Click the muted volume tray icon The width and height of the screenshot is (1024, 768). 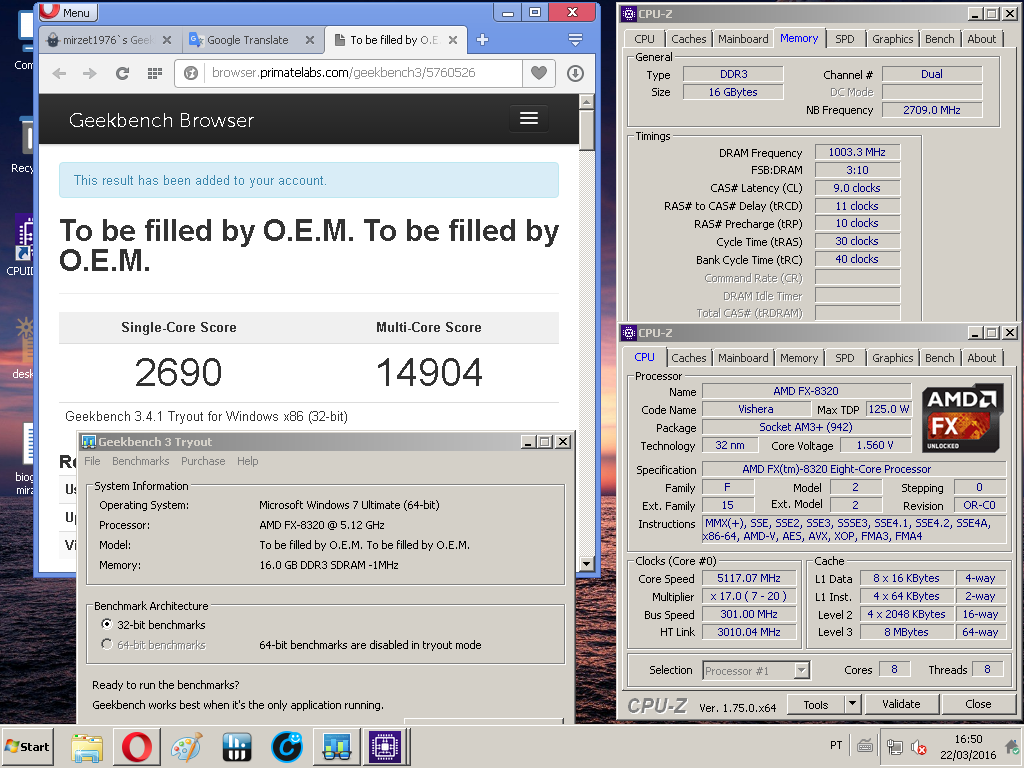point(918,746)
